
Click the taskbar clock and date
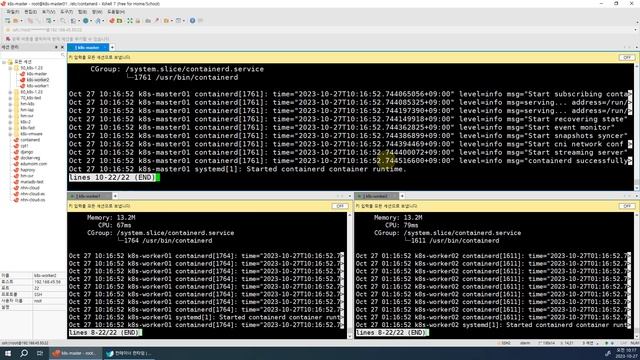pyautogui.click(x=627, y=353)
